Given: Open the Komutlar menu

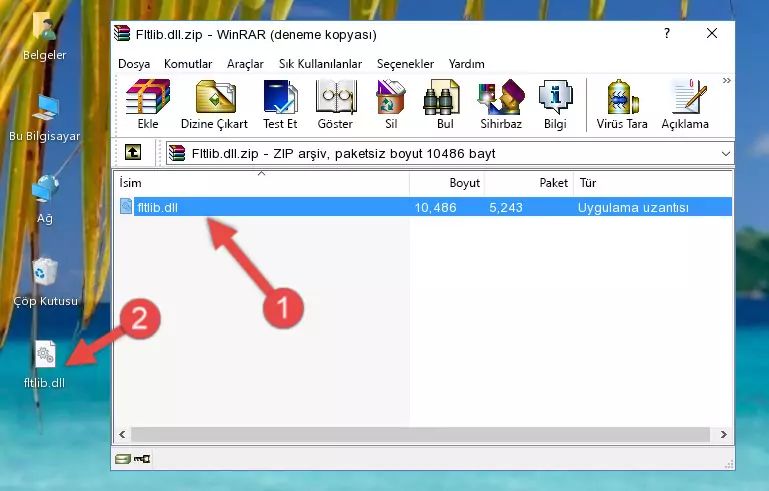Looking at the screenshot, I should (x=188, y=64).
